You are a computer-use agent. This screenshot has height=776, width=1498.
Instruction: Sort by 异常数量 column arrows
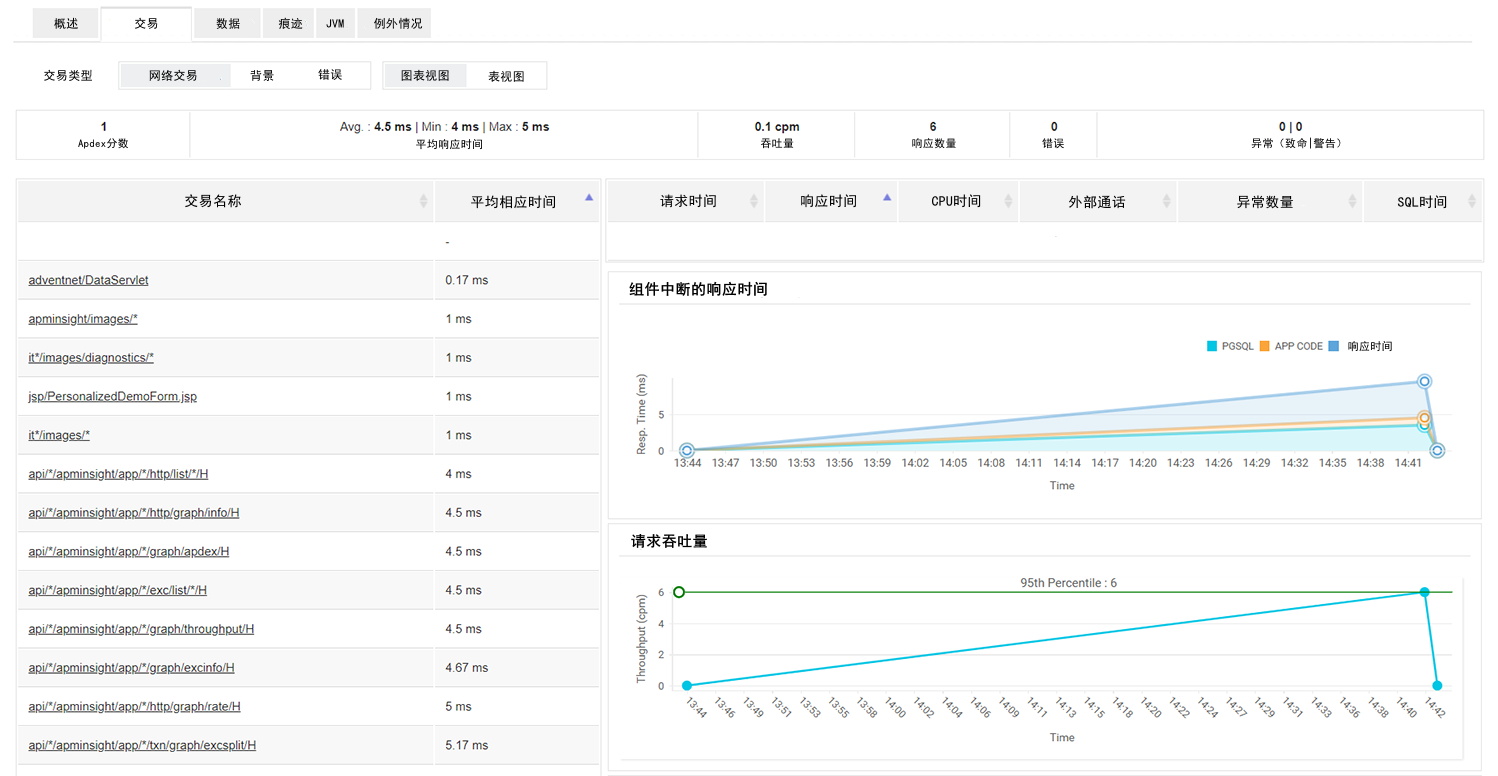point(1351,201)
